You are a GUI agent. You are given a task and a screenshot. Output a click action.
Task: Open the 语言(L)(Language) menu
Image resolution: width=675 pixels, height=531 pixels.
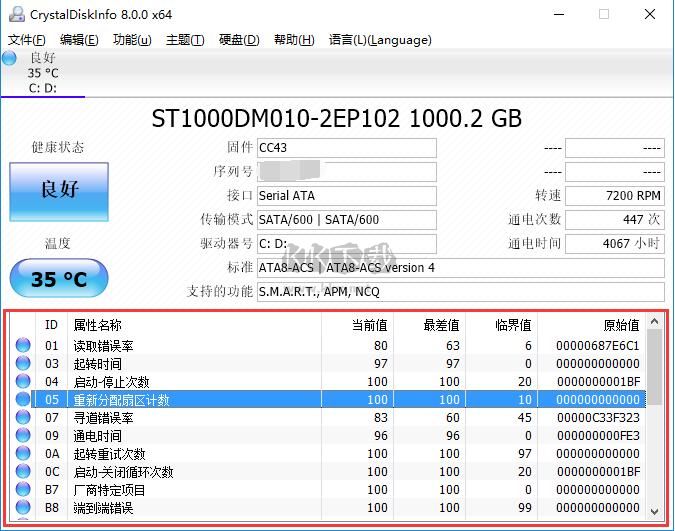(380, 40)
